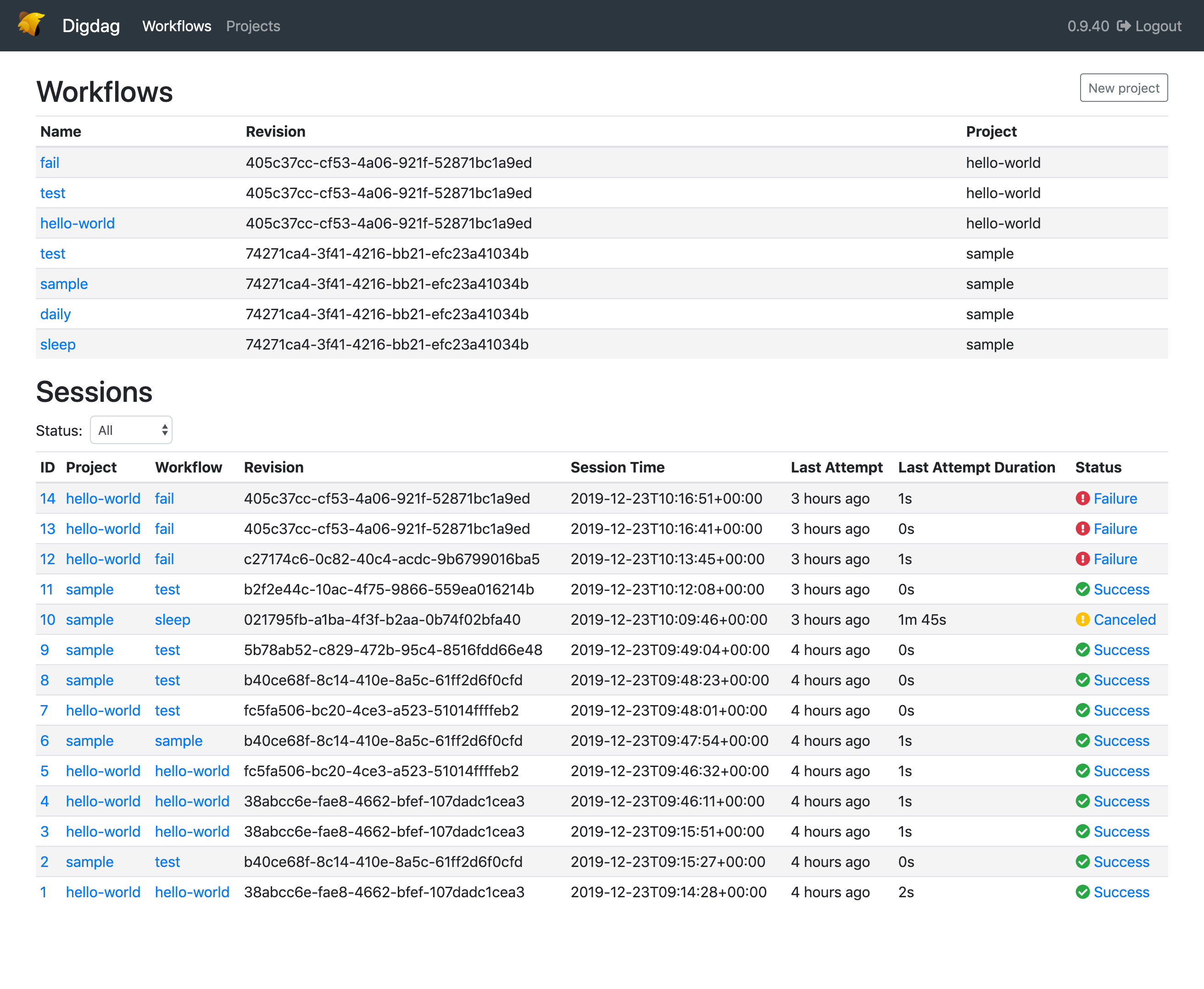
Task: Open the daily workflow in sample project
Action: (55, 314)
